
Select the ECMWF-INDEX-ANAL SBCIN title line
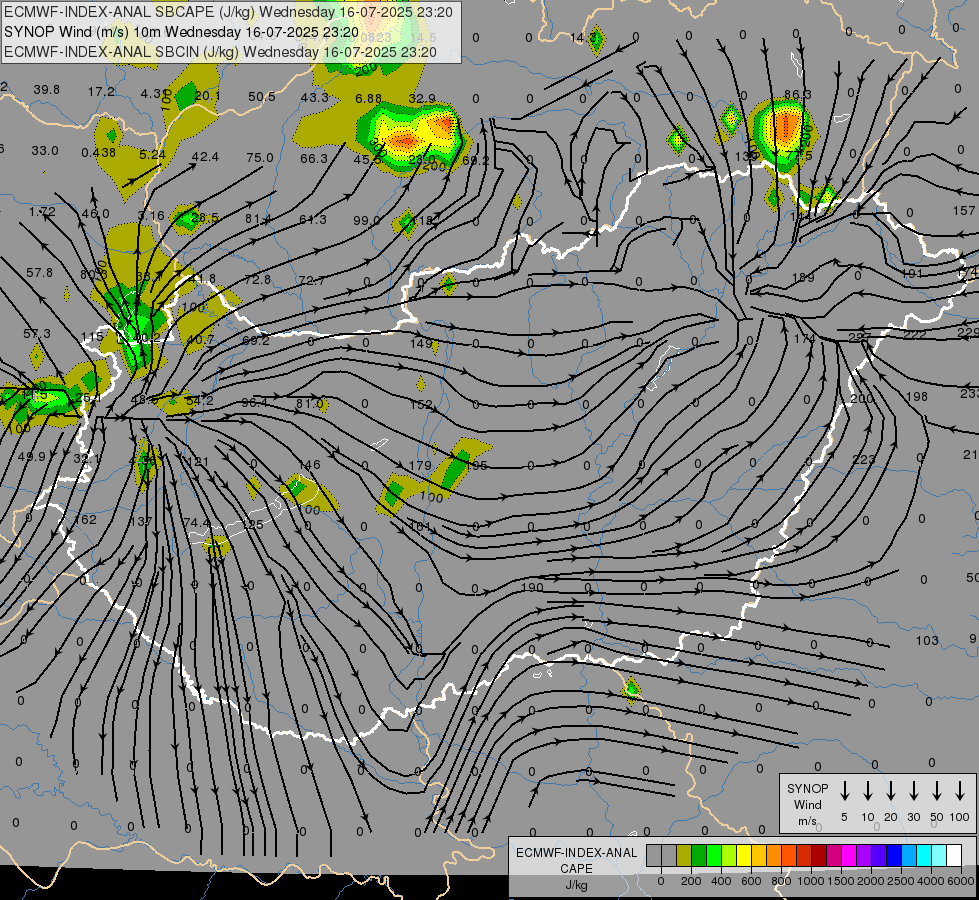point(220,52)
